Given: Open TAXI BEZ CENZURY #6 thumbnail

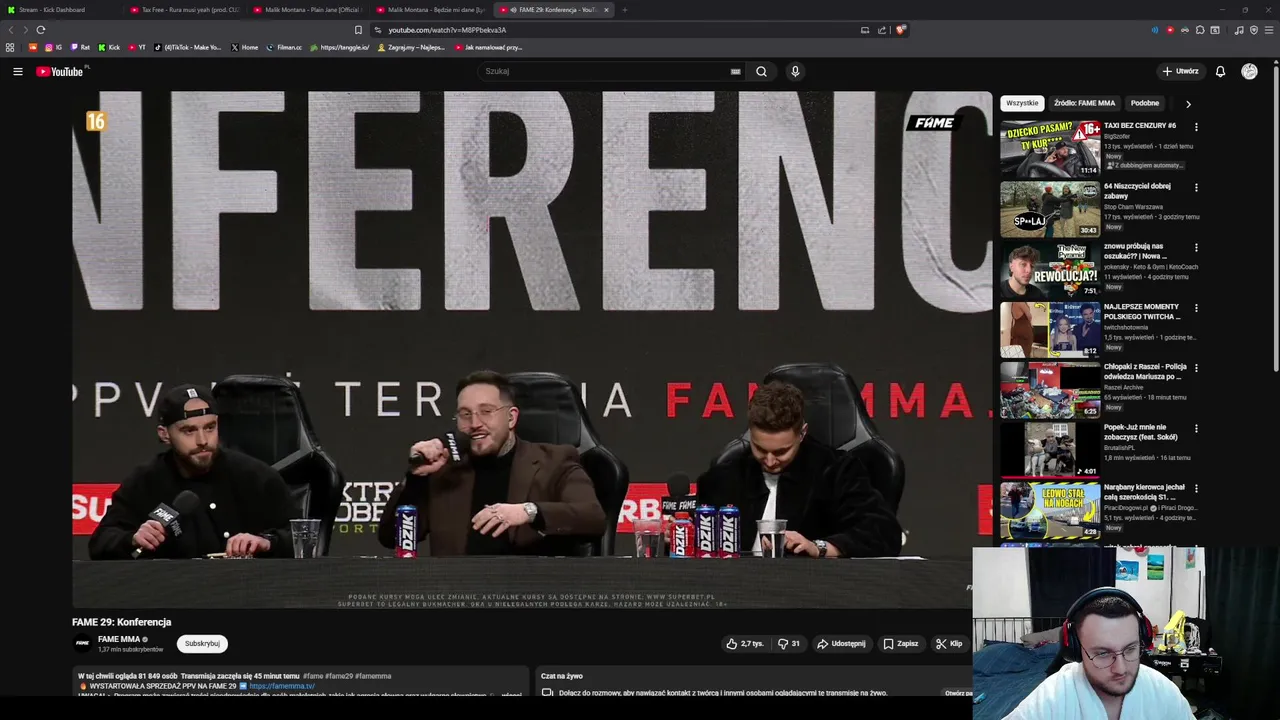Looking at the screenshot, I should [1050, 149].
